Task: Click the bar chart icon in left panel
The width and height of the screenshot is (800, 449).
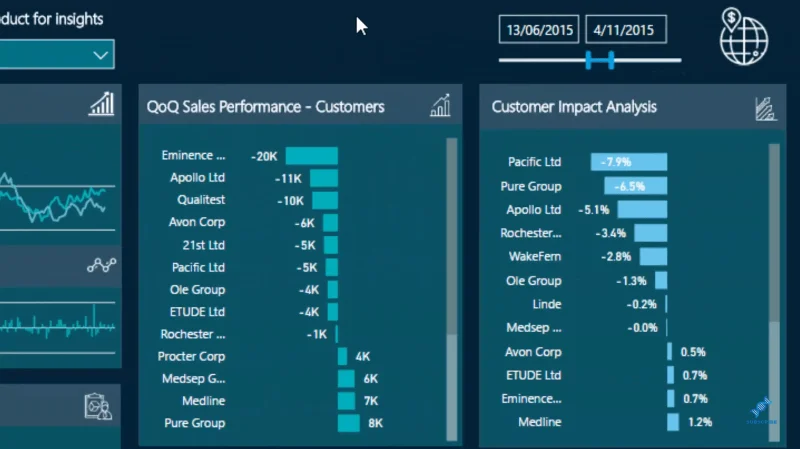Action: tap(102, 104)
